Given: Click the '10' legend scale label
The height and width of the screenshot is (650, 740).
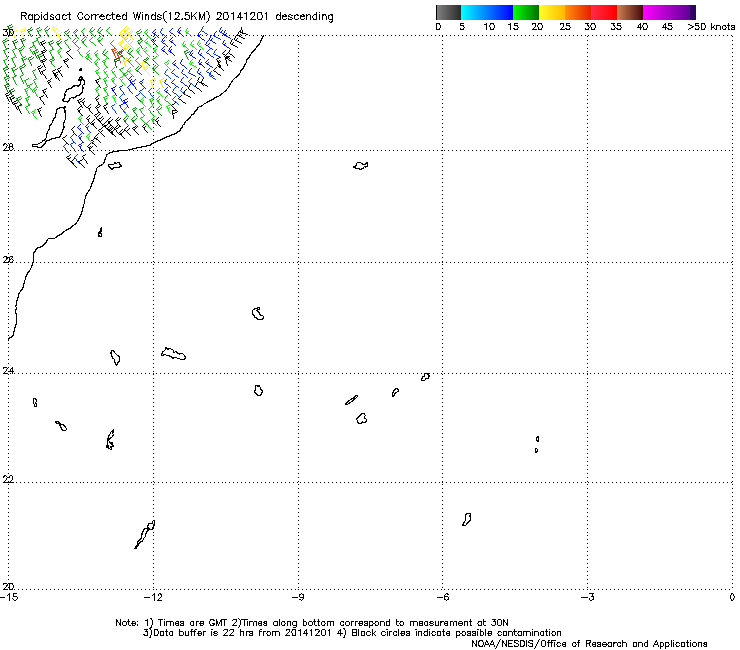Looking at the screenshot, I should tap(489, 27).
